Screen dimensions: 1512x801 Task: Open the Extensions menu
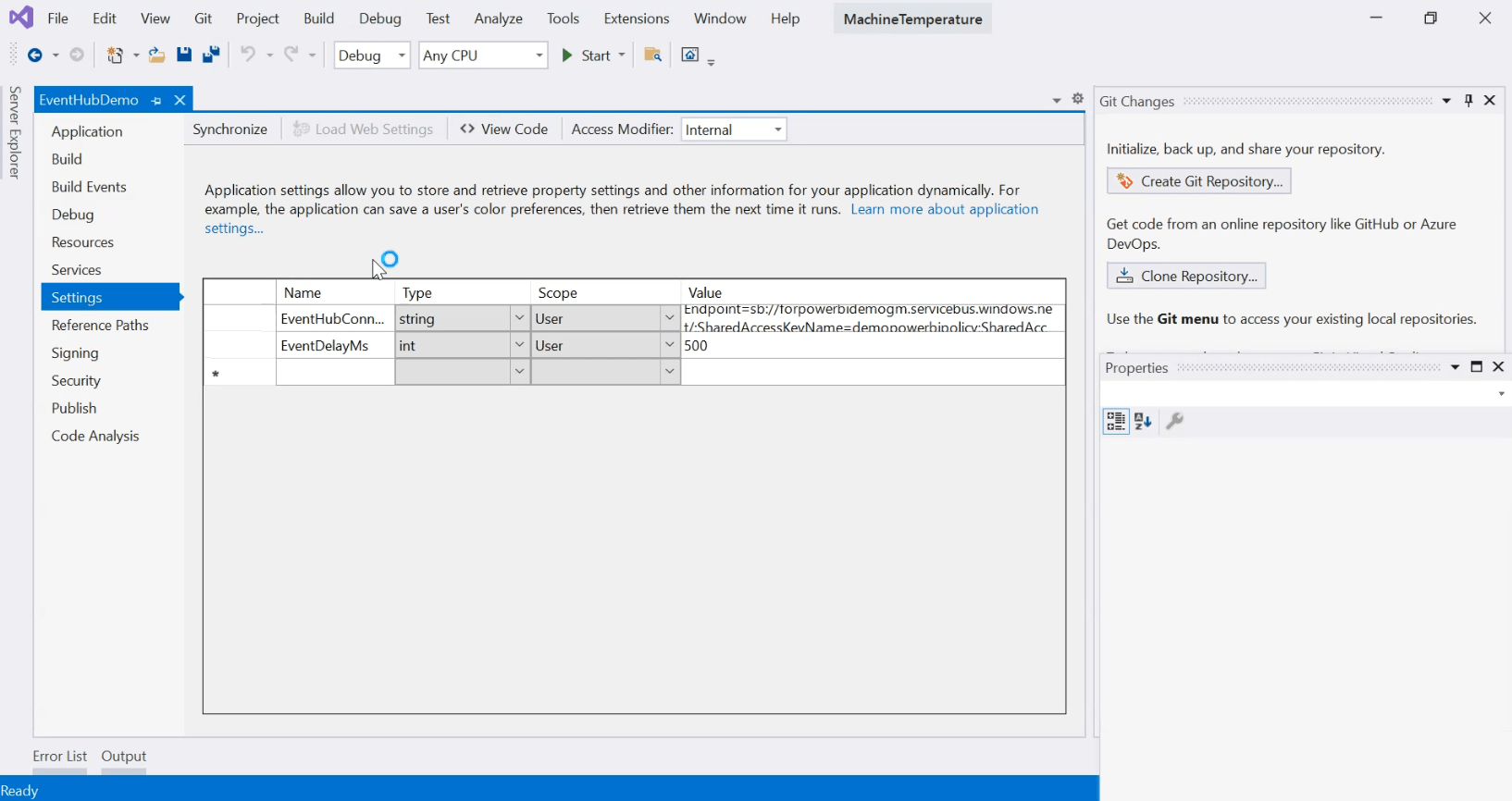[x=637, y=18]
